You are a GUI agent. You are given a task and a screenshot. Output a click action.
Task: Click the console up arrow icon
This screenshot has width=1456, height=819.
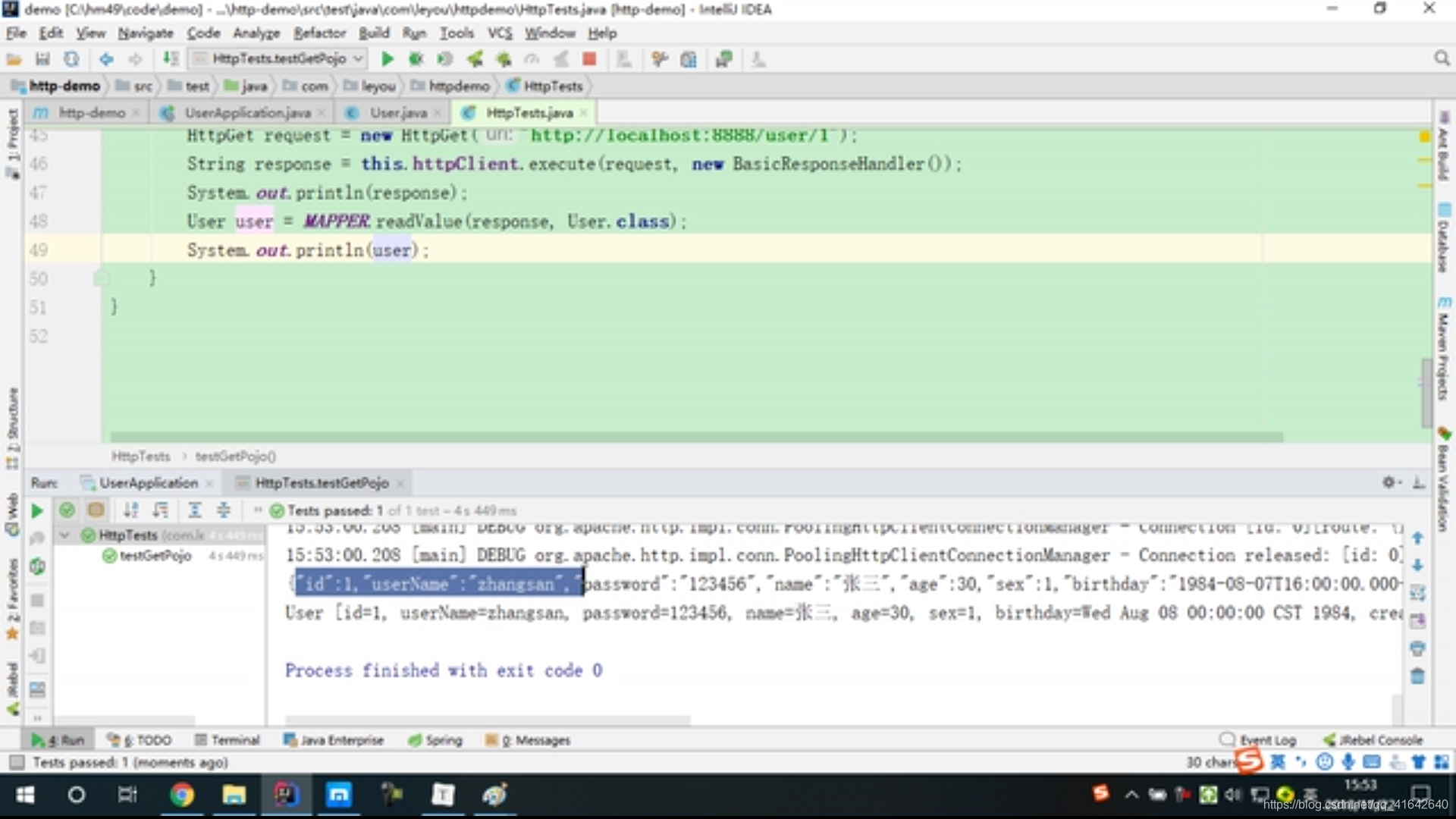[x=1417, y=538]
